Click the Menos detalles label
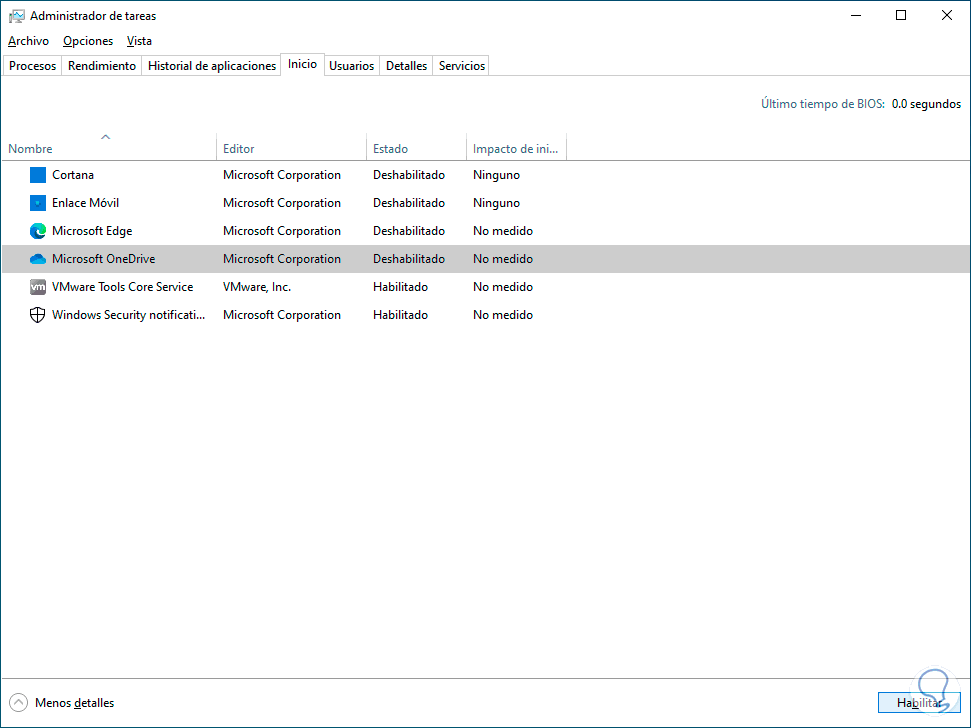 74,703
